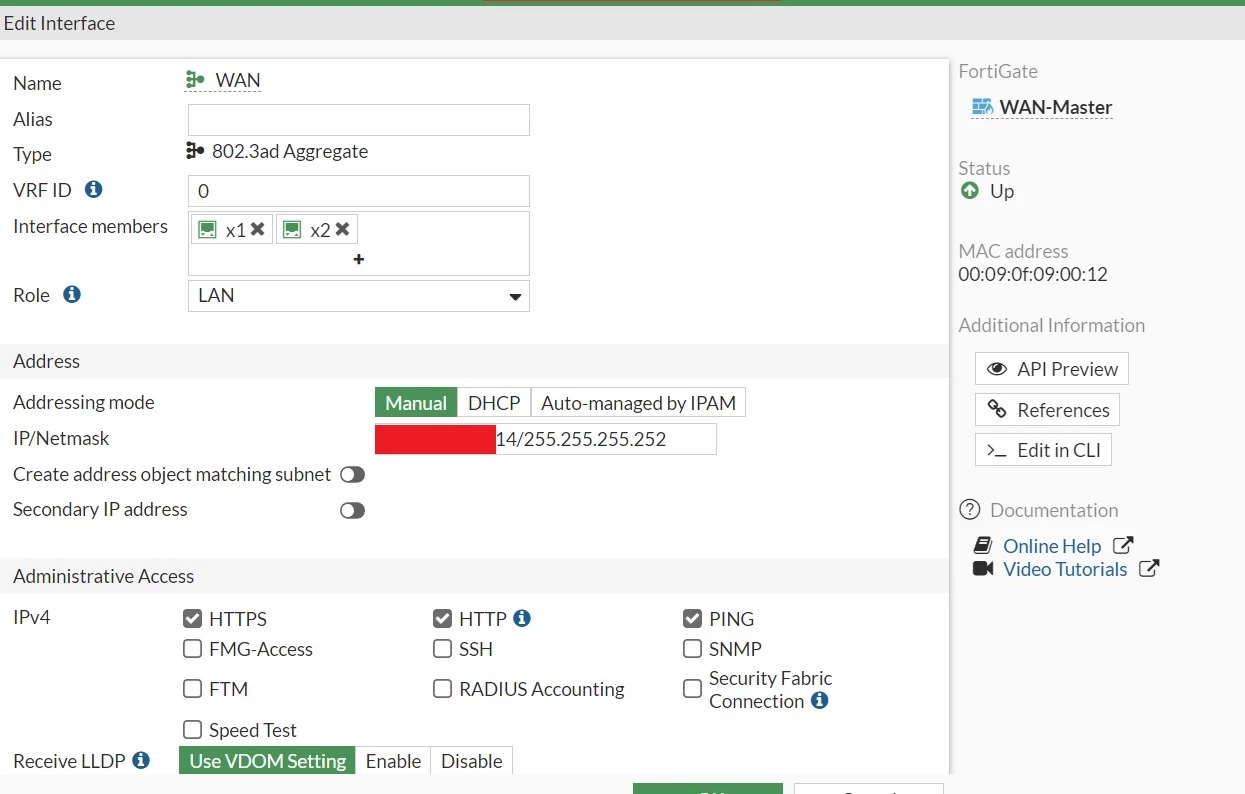Image resolution: width=1245 pixels, height=794 pixels.
Task: Uncheck the HTTPS access checkbox
Action: pyautogui.click(x=193, y=618)
